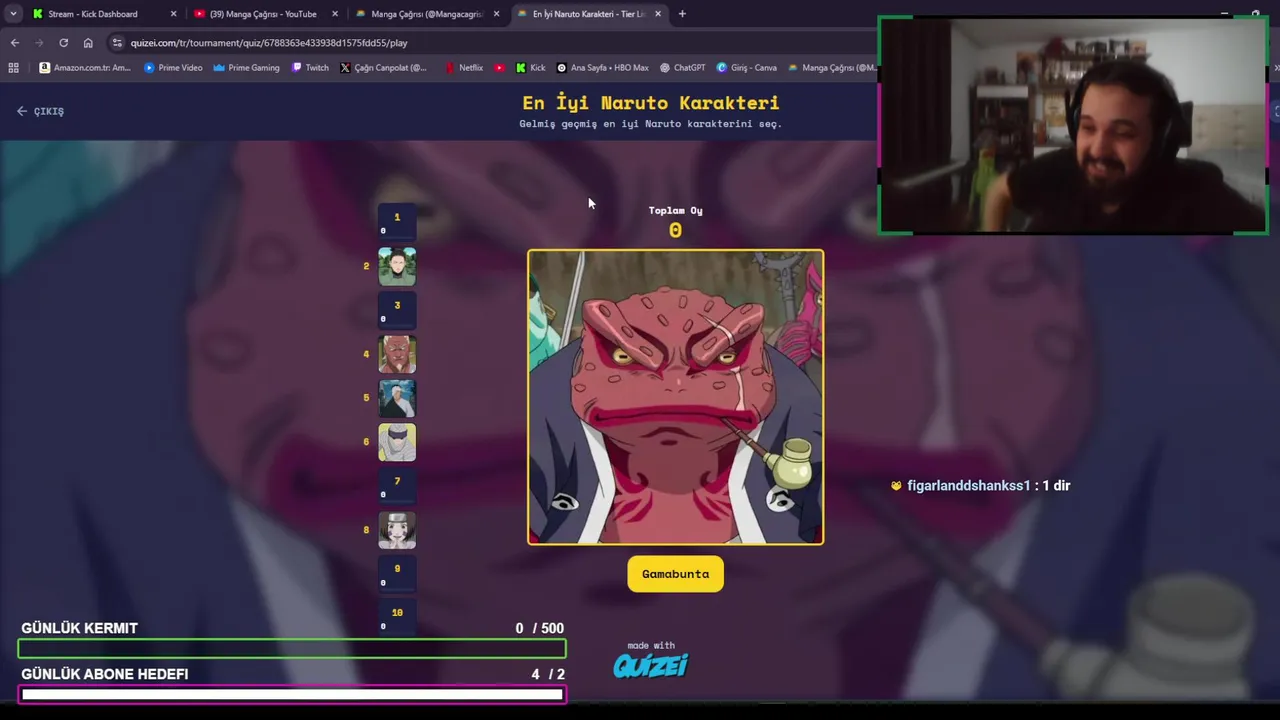
Task: Select the rank 4 character thumbnail
Action: click(x=397, y=354)
